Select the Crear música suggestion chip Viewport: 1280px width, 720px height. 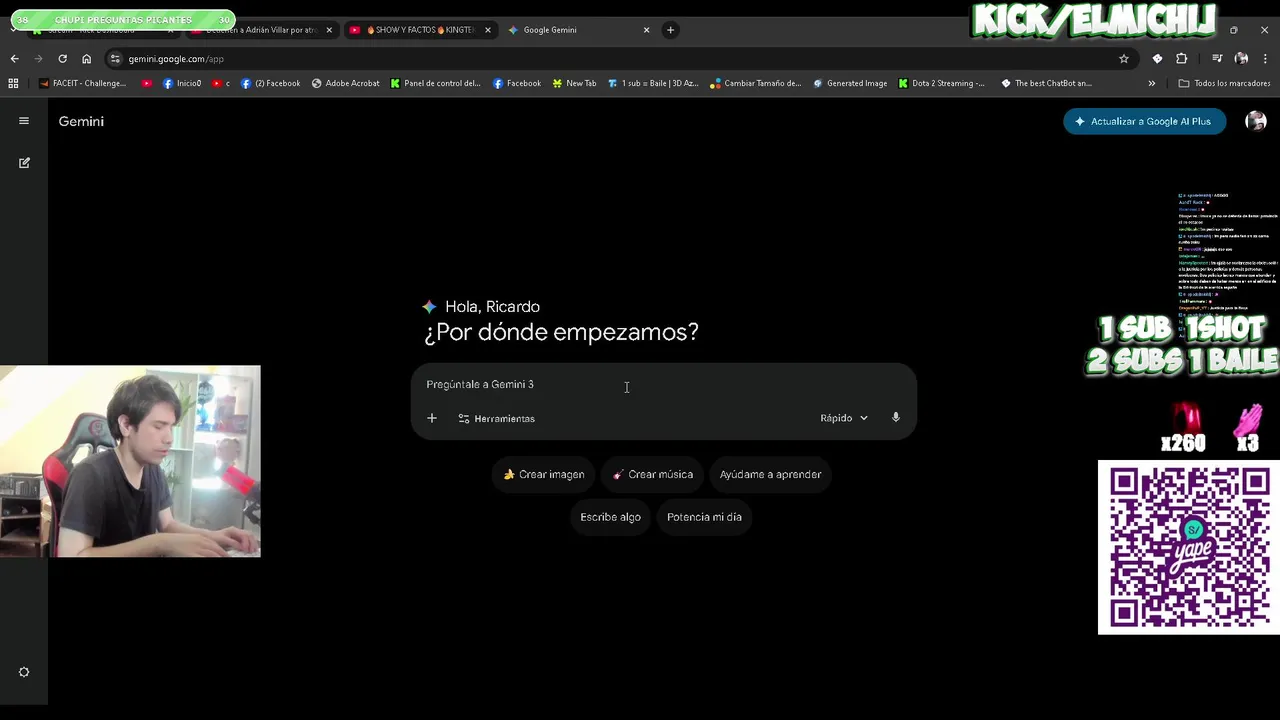click(x=653, y=474)
